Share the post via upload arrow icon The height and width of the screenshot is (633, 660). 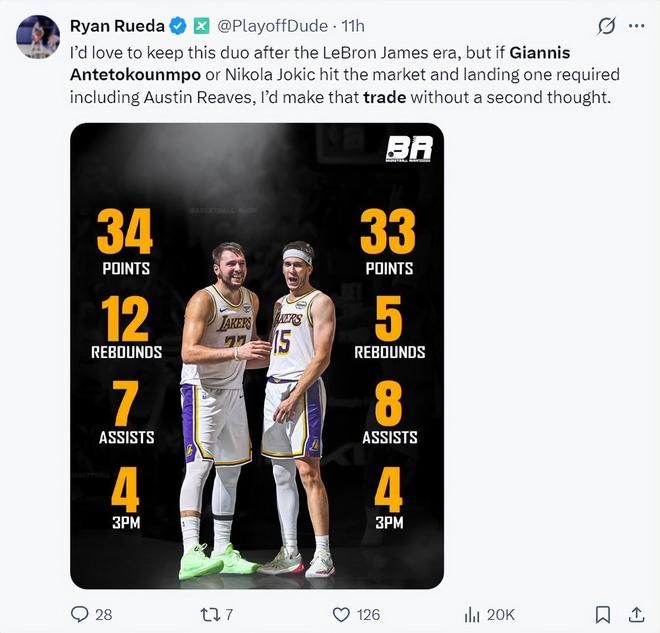click(636, 614)
